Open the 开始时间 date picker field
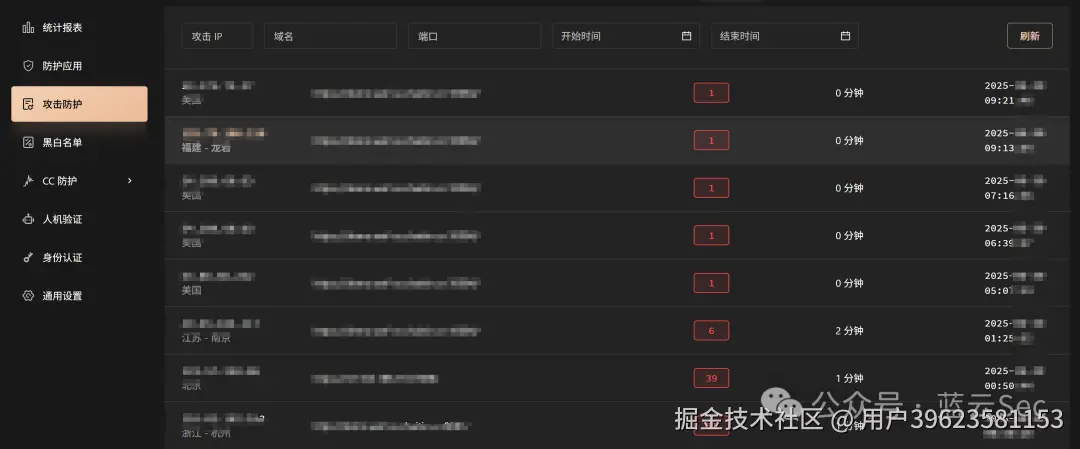 coord(626,36)
